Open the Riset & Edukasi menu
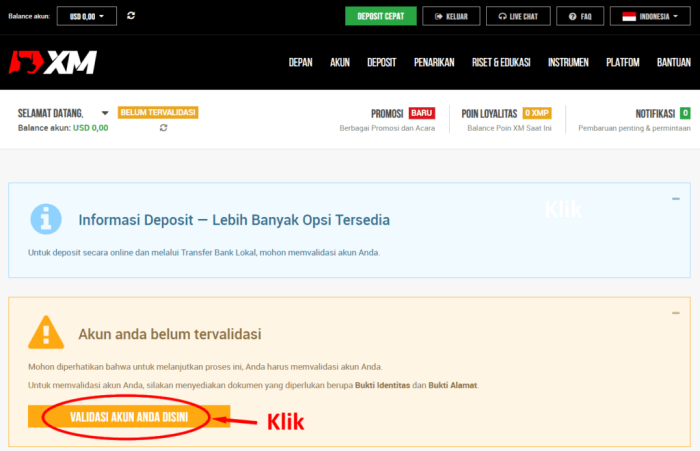This screenshot has width=700, height=451. [x=501, y=63]
